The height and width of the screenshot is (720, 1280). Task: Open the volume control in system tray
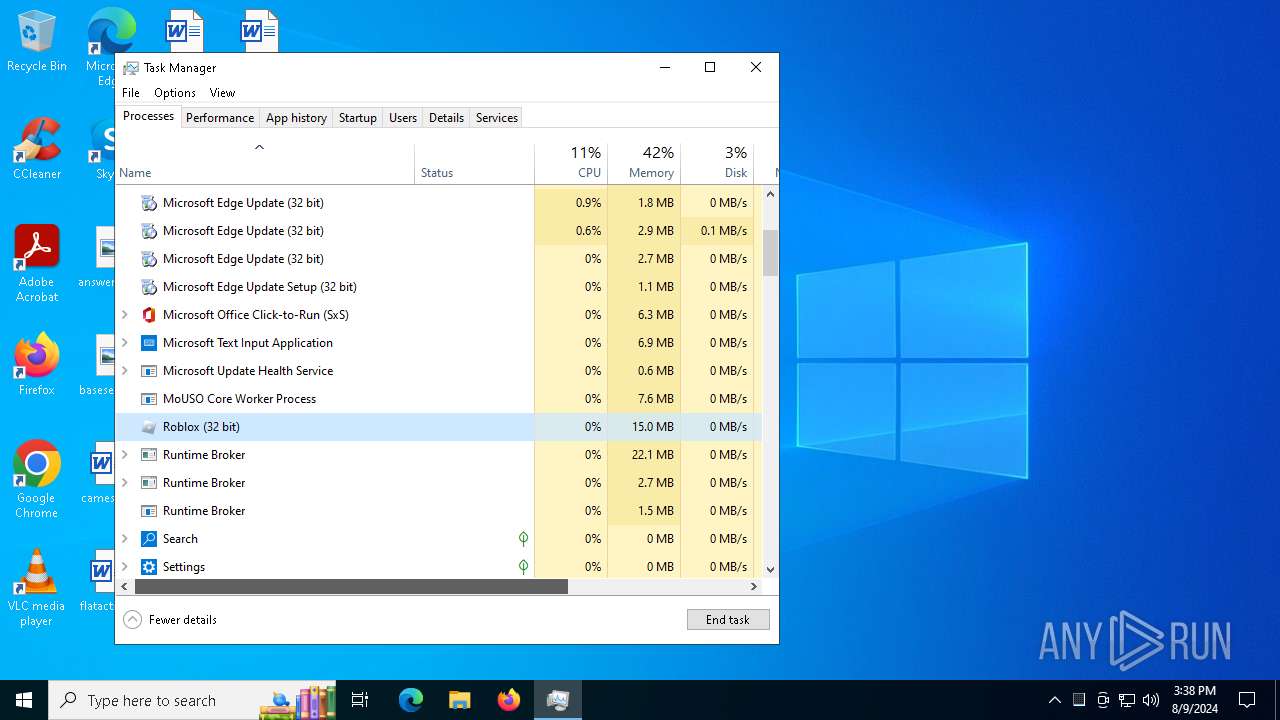click(x=1151, y=700)
